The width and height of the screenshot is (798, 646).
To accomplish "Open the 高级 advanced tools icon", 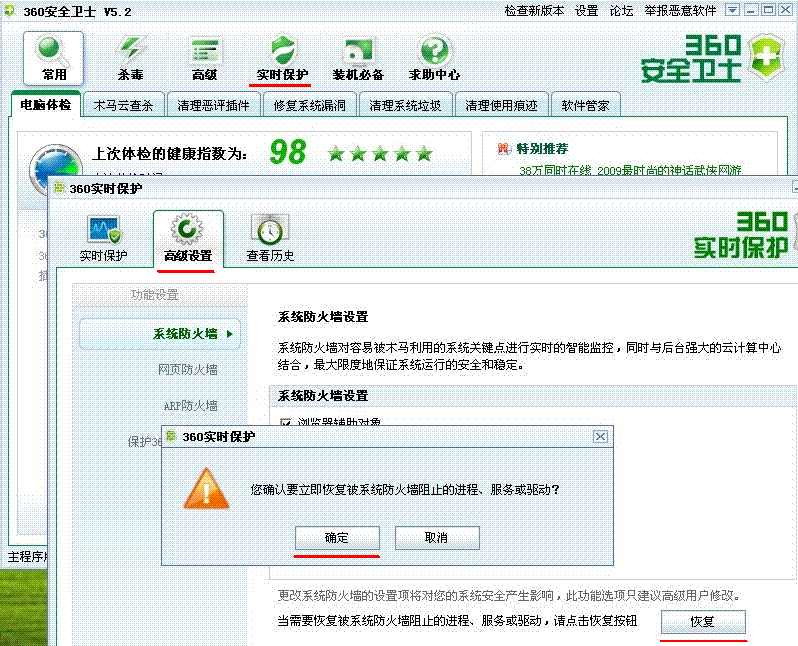I will [205, 58].
